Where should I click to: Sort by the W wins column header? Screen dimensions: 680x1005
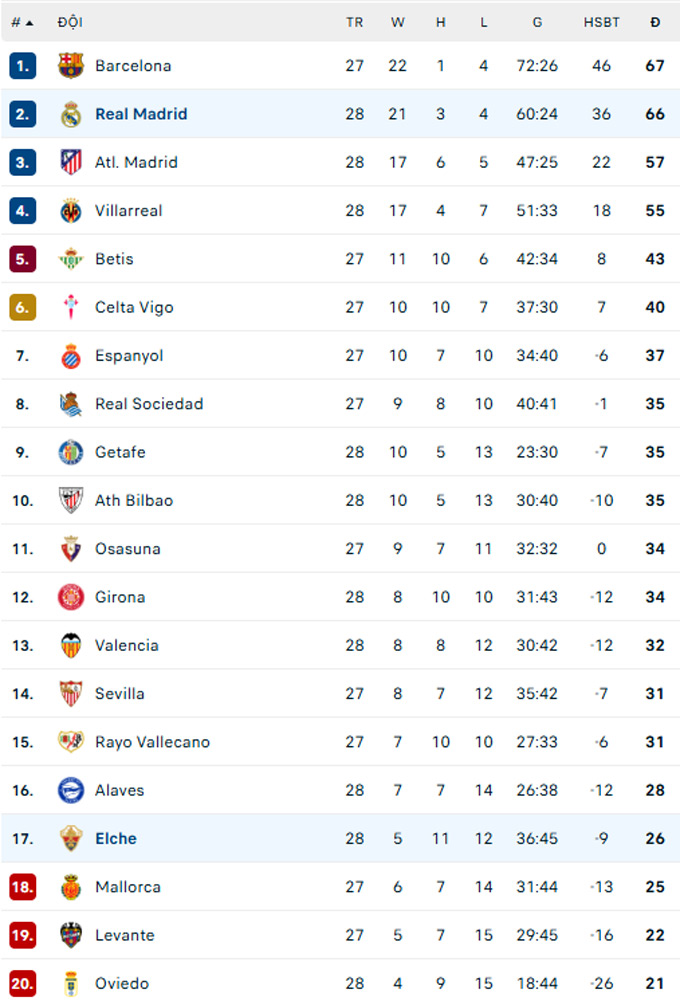pos(398,22)
